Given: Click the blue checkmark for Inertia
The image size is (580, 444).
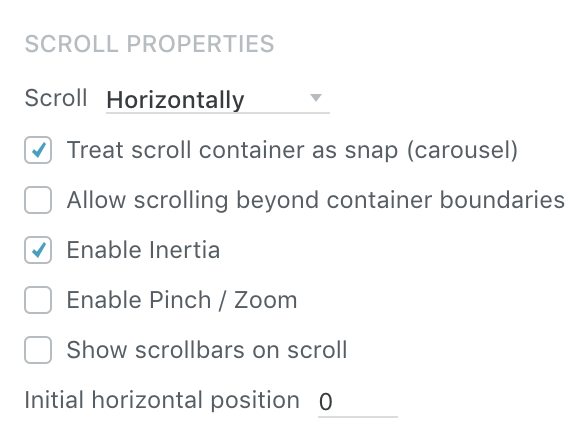Looking at the screenshot, I should coord(39,250).
